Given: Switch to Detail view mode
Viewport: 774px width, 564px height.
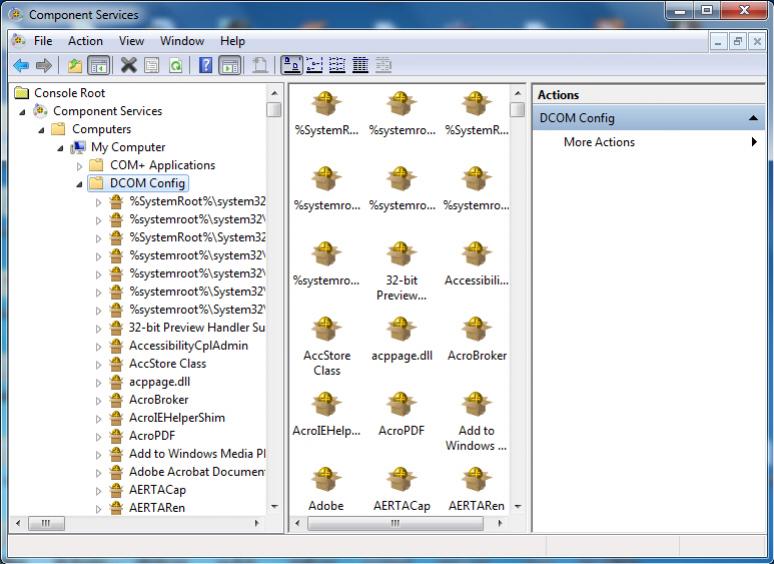Looking at the screenshot, I should pyautogui.click(x=360, y=65).
